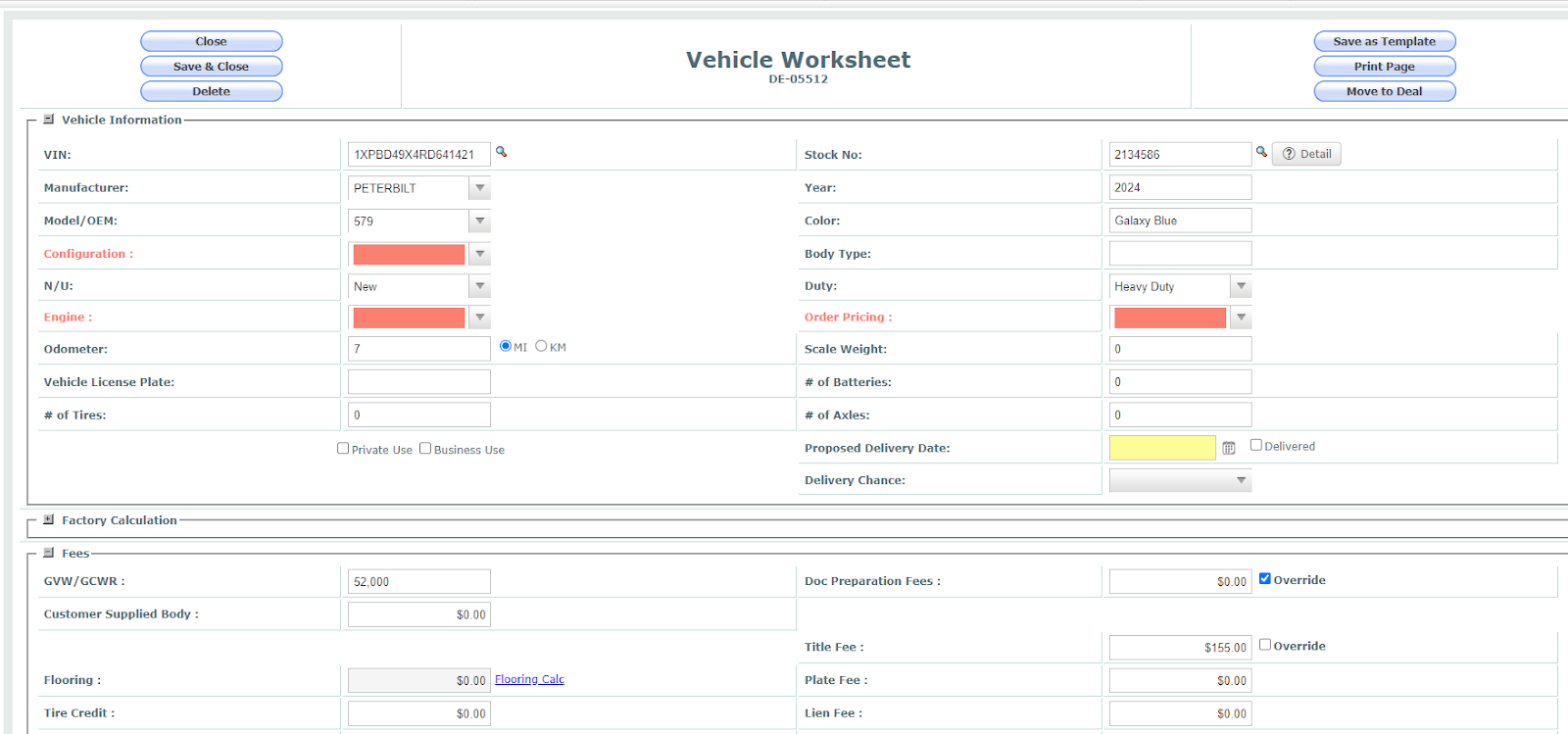The height and width of the screenshot is (734, 1568).
Task: Click the GVW/GCWR field
Action: point(419,582)
